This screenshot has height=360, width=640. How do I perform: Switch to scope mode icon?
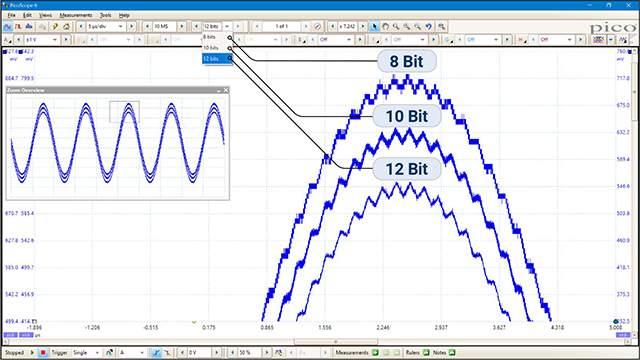7,27
